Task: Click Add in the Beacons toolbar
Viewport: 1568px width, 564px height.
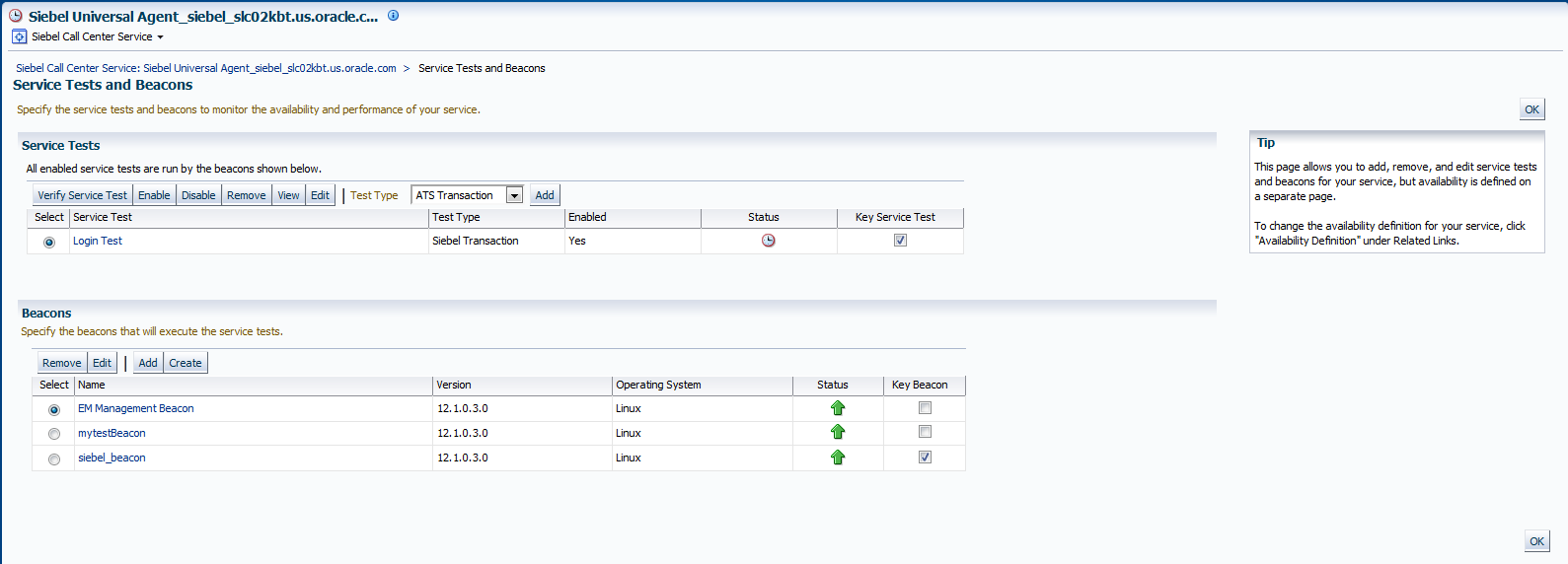Action: pos(148,363)
